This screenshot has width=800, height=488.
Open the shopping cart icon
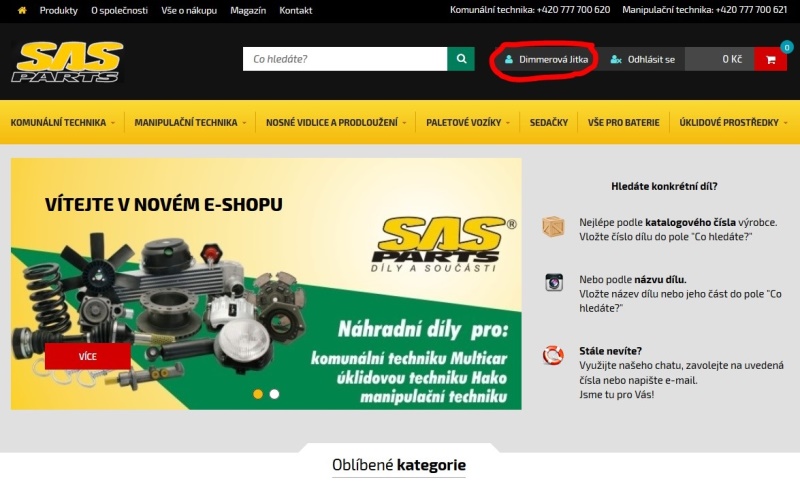tap(770, 60)
